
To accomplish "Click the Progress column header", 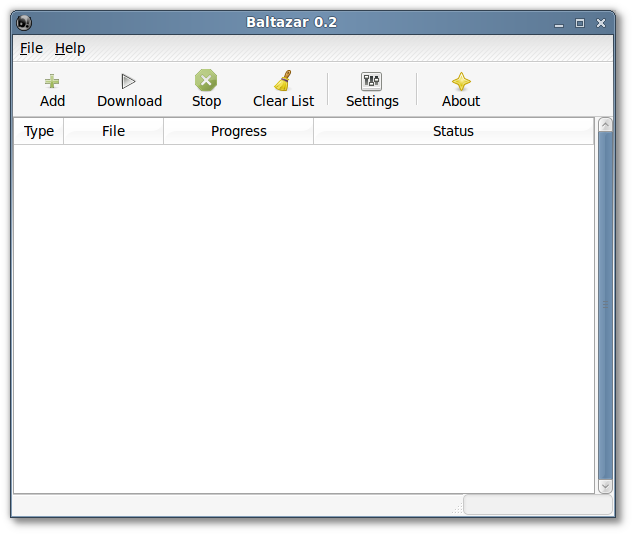I will (239, 131).
